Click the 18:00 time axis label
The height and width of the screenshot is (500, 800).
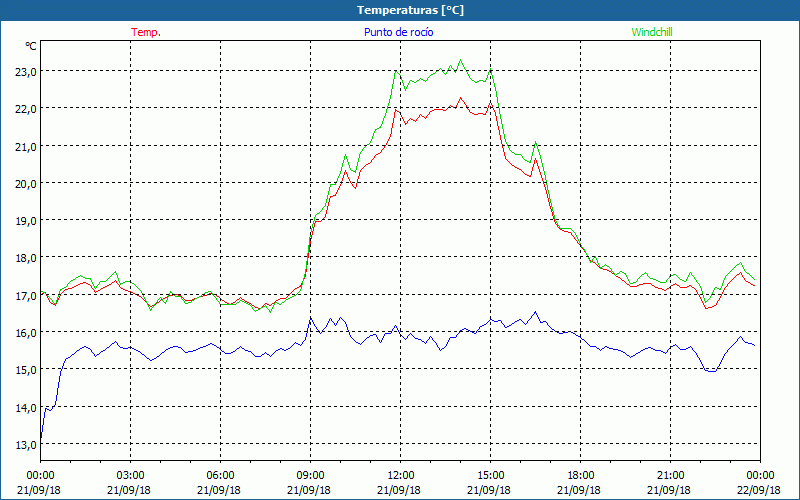click(x=581, y=476)
